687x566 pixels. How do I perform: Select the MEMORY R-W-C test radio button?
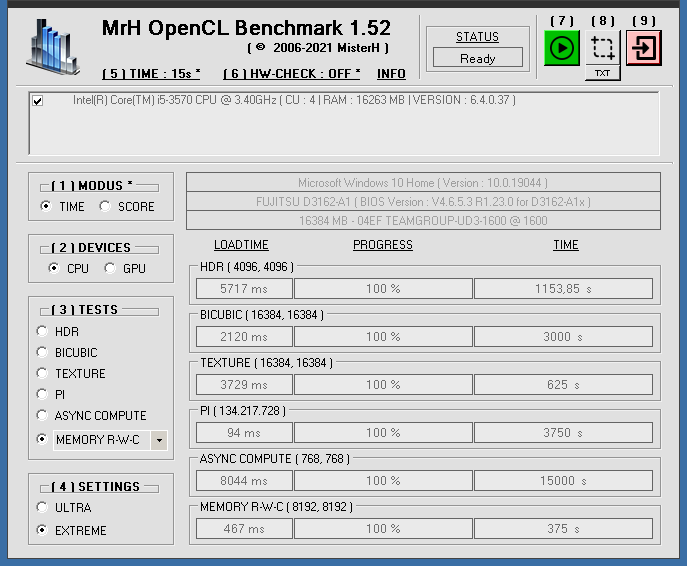click(42, 439)
